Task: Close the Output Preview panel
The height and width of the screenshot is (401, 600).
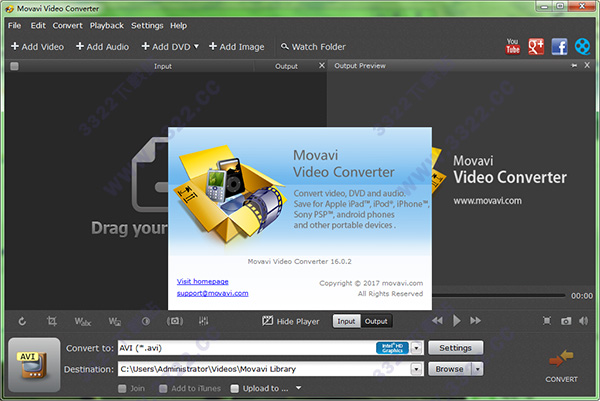Action: 587,65
